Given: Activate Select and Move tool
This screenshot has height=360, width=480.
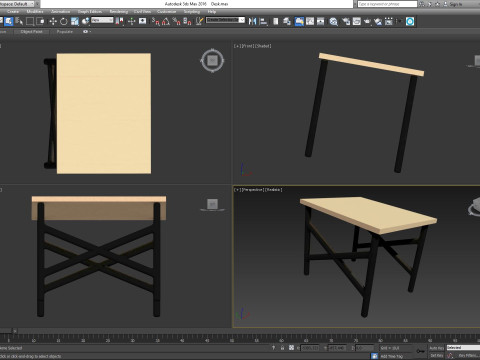Looking at the screenshot, I should [53, 21].
